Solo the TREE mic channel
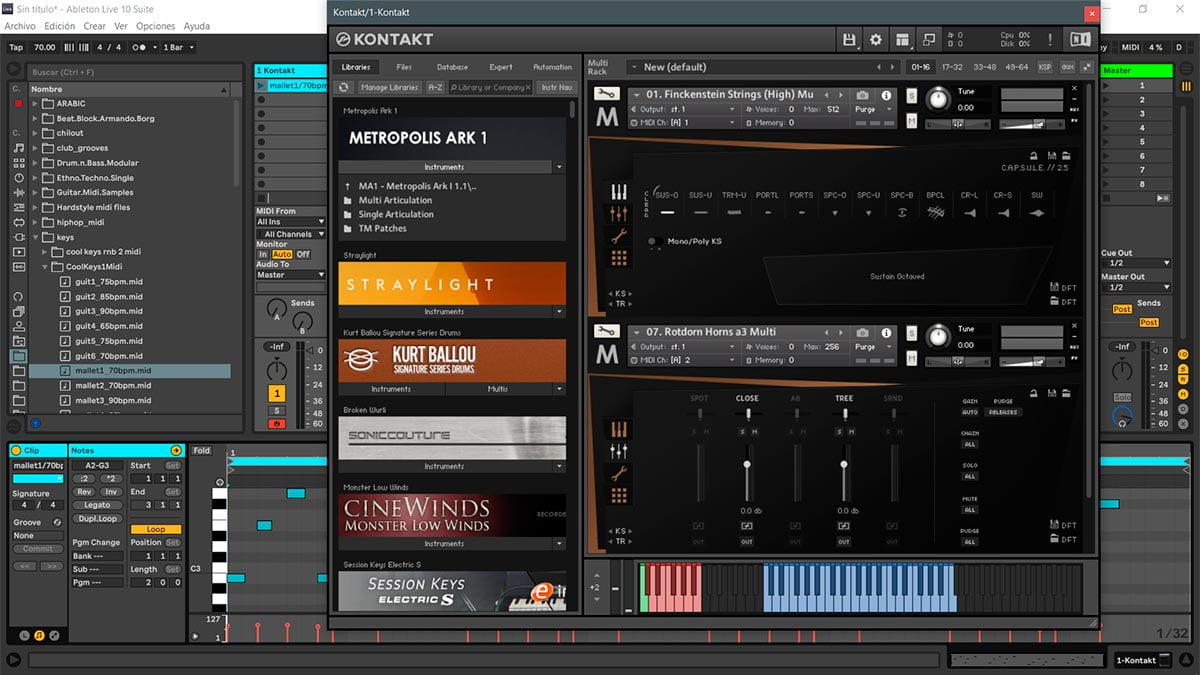The image size is (1200, 675). coord(839,431)
